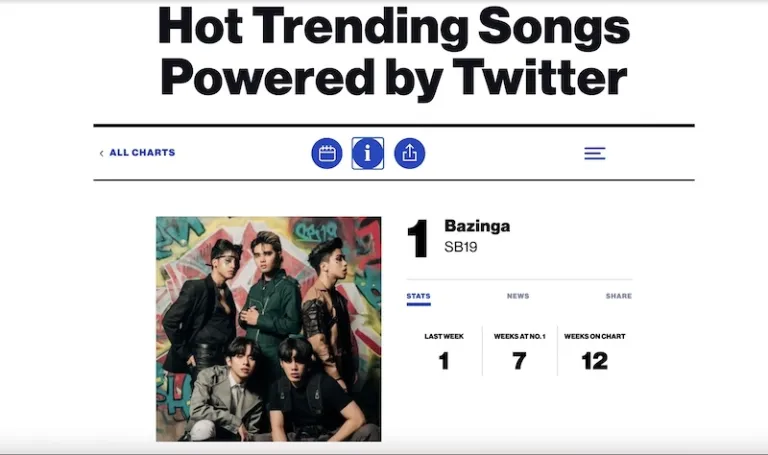Click the Weeks at No. 1 value 7
The height and width of the screenshot is (455, 768).
[x=519, y=361]
